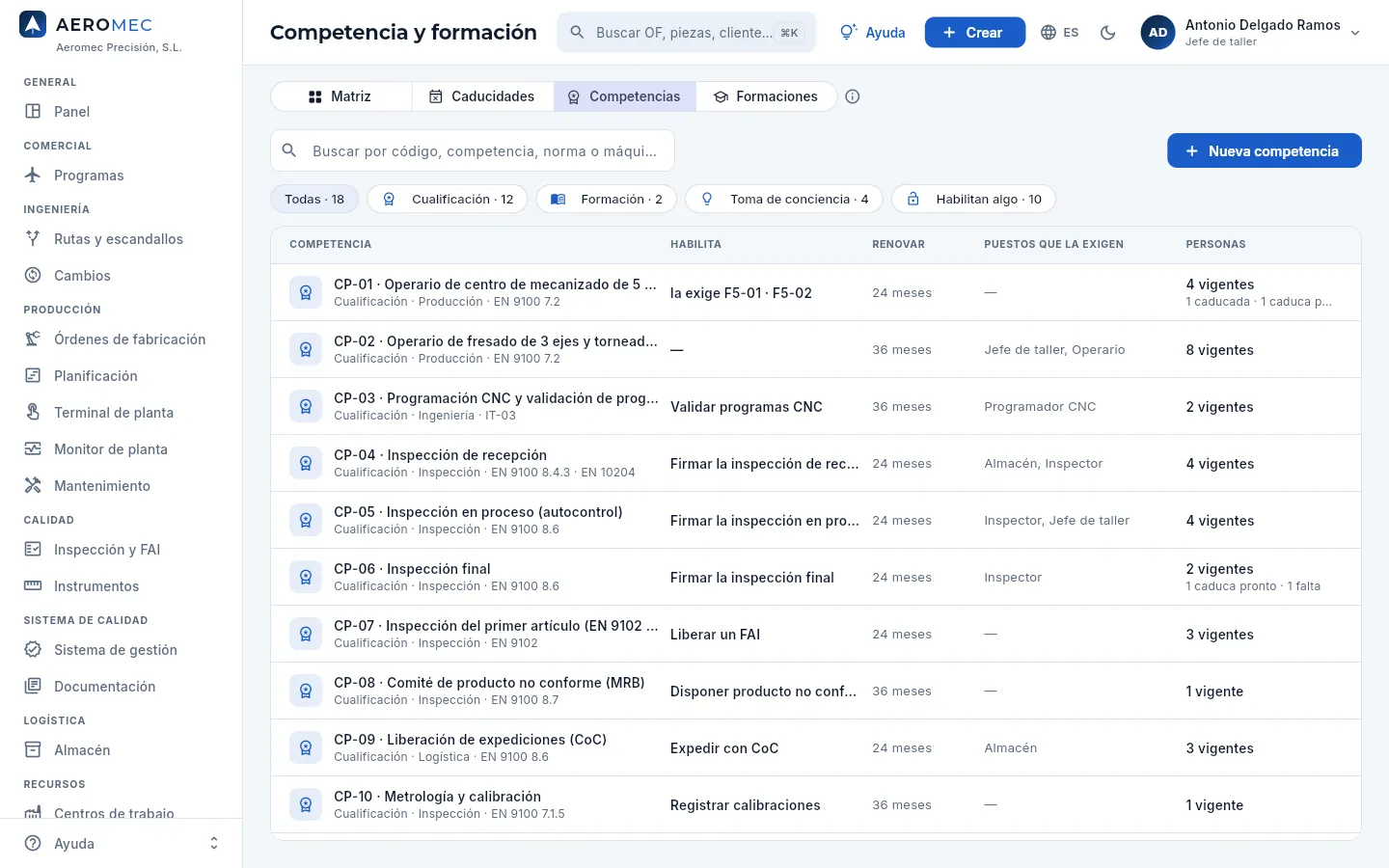This screenshot has width=1389, height=868.
Task: Click the Cambios icon in sidebar
Action: pyautogui.click(x=33, y=275)
